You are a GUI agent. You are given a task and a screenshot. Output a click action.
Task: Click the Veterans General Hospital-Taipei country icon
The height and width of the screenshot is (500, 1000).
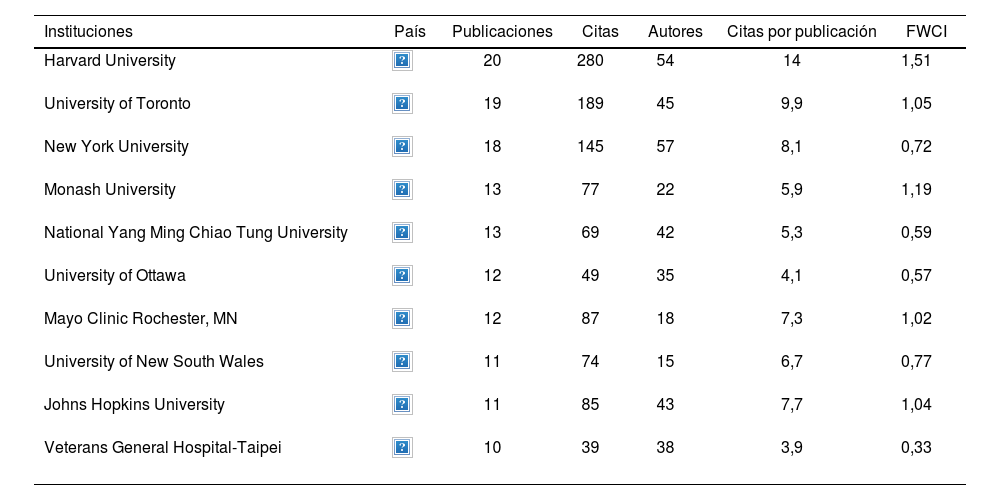coord(402,448)
